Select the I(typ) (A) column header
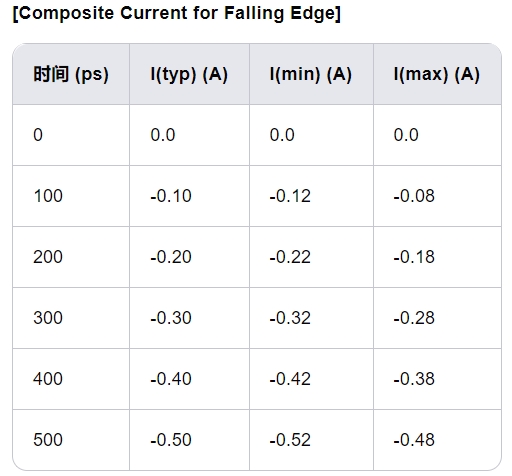Screen dimensions: 512x476 pyautogui.click(x=189, y=74)
